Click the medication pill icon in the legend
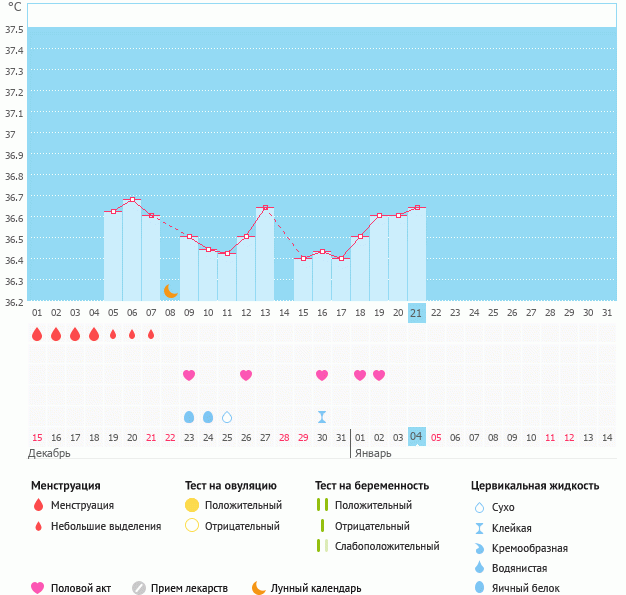This screenshot has width=626, height=595. tap(139, 588)
